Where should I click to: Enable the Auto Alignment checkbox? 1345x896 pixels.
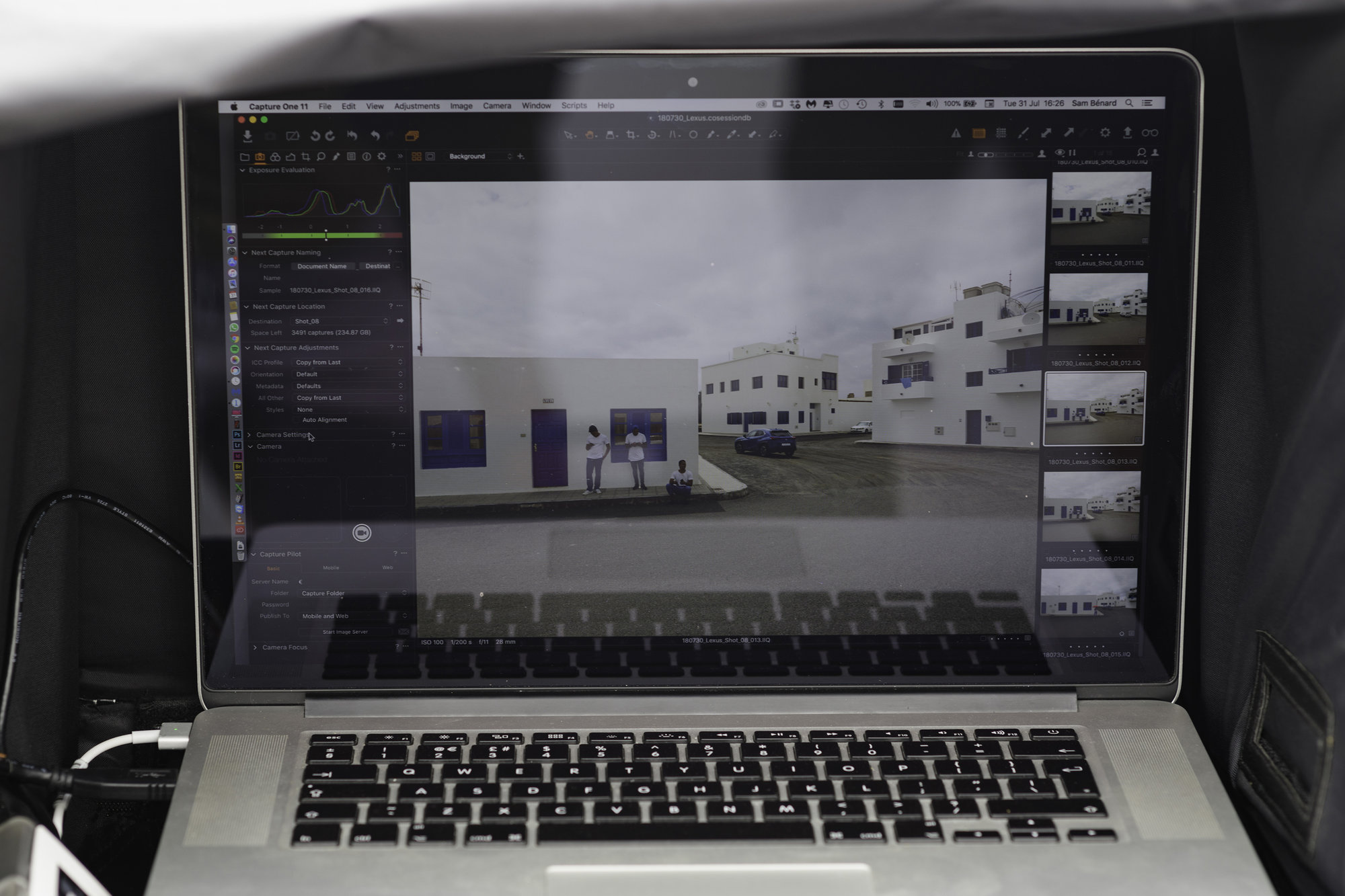click(x=297, y=420)
